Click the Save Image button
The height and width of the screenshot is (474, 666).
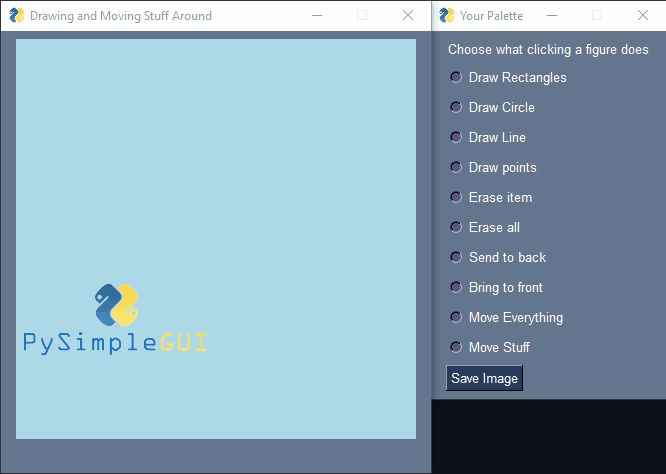point(484,378)
